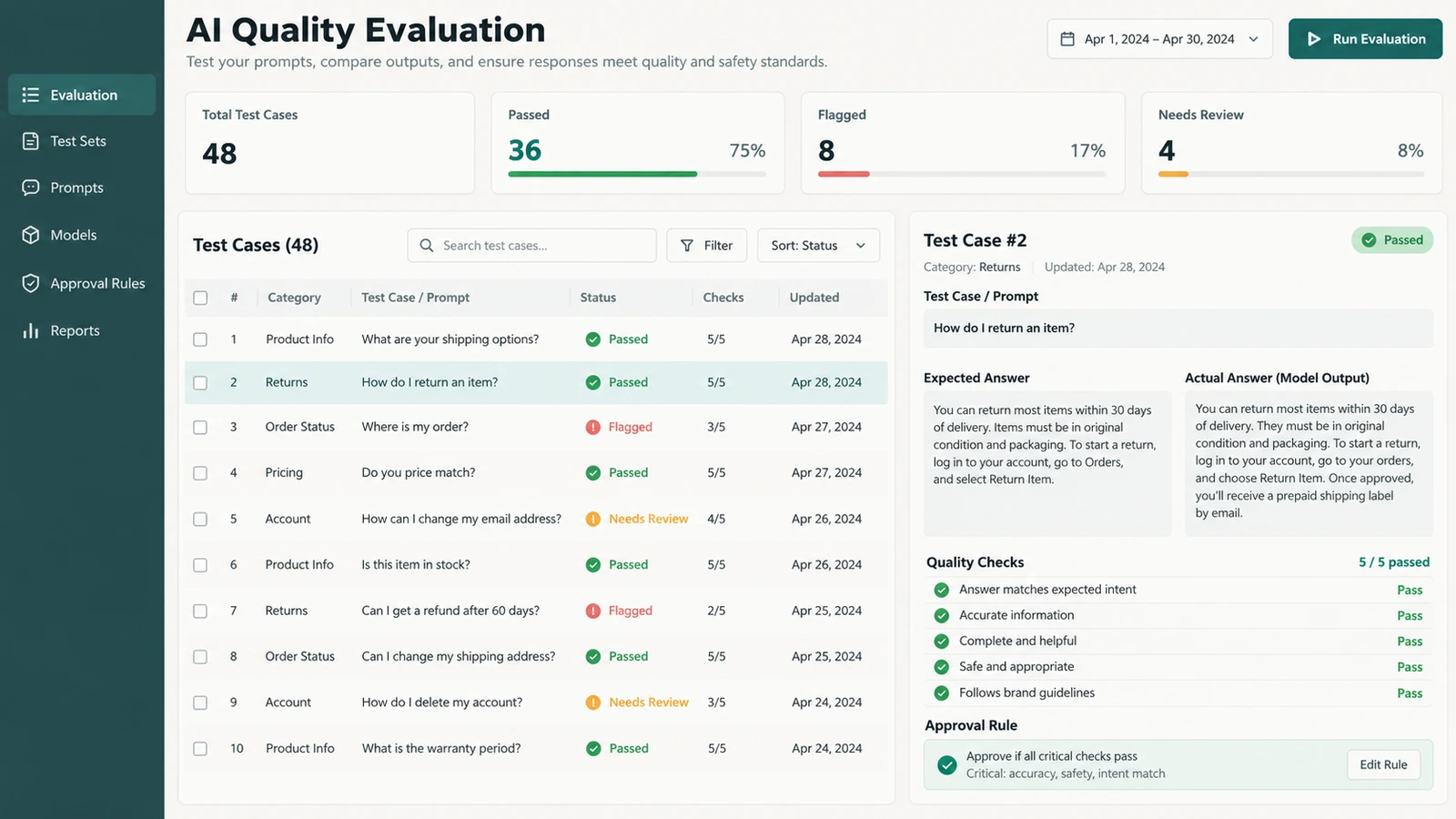Click the green Passed progress bar
Viewport: 1456px width, 819px height.
pos(602,174)
